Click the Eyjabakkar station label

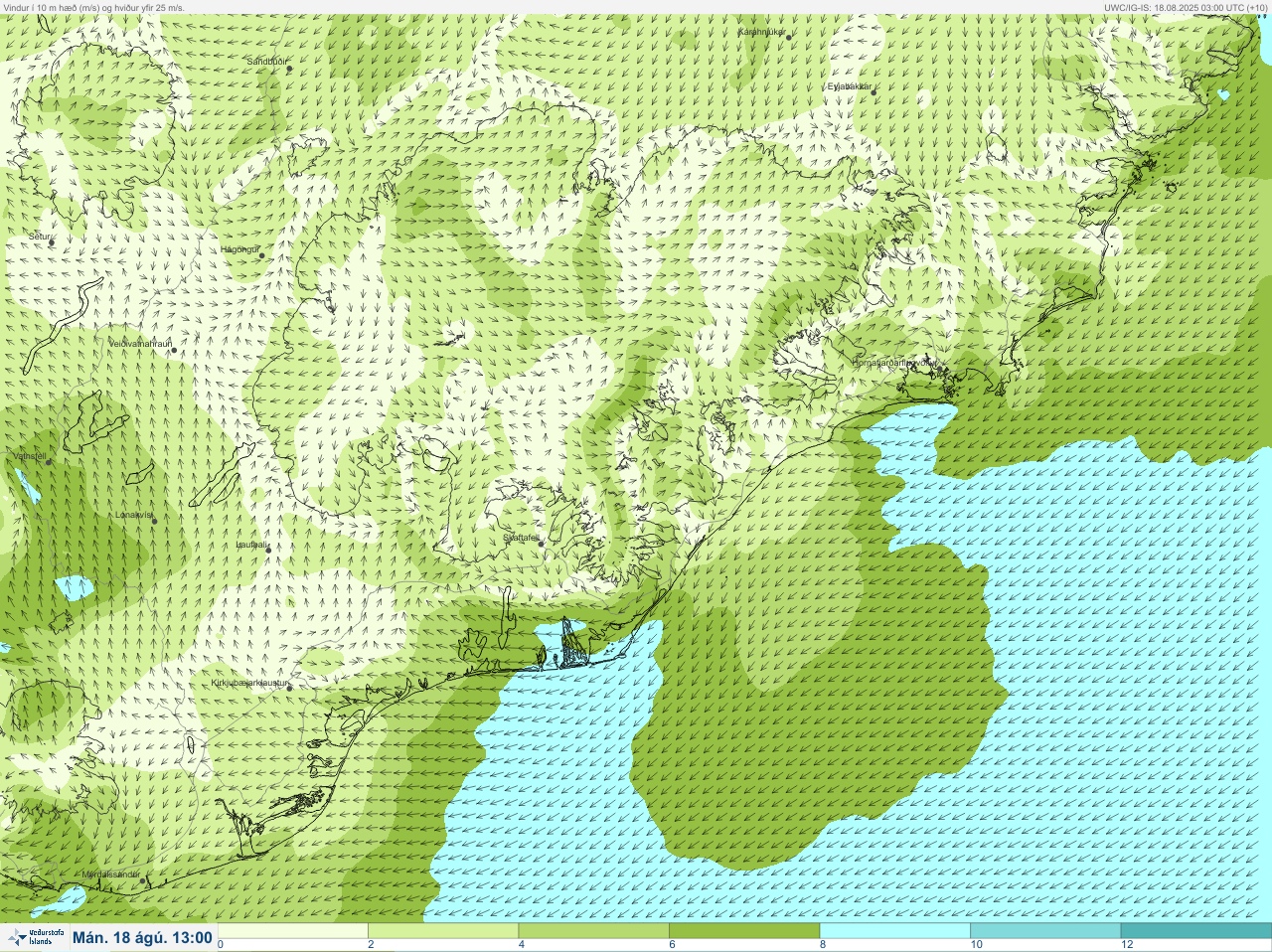click(850, 87)
